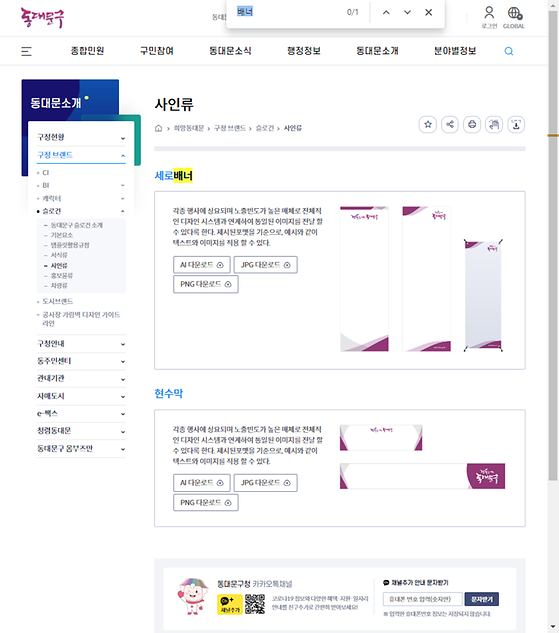Screen dimensions: 559x633
Task: Expand 구정안내 sidebar section
Action: click(81, 344)
